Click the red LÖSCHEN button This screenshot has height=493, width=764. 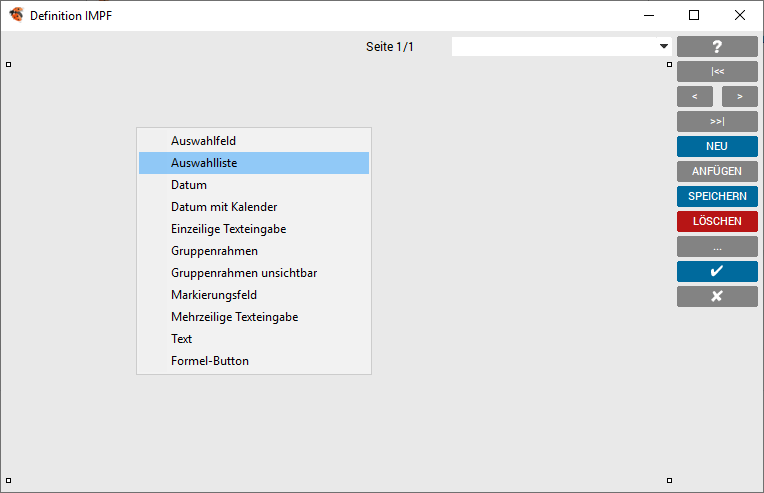coord(717,221)
